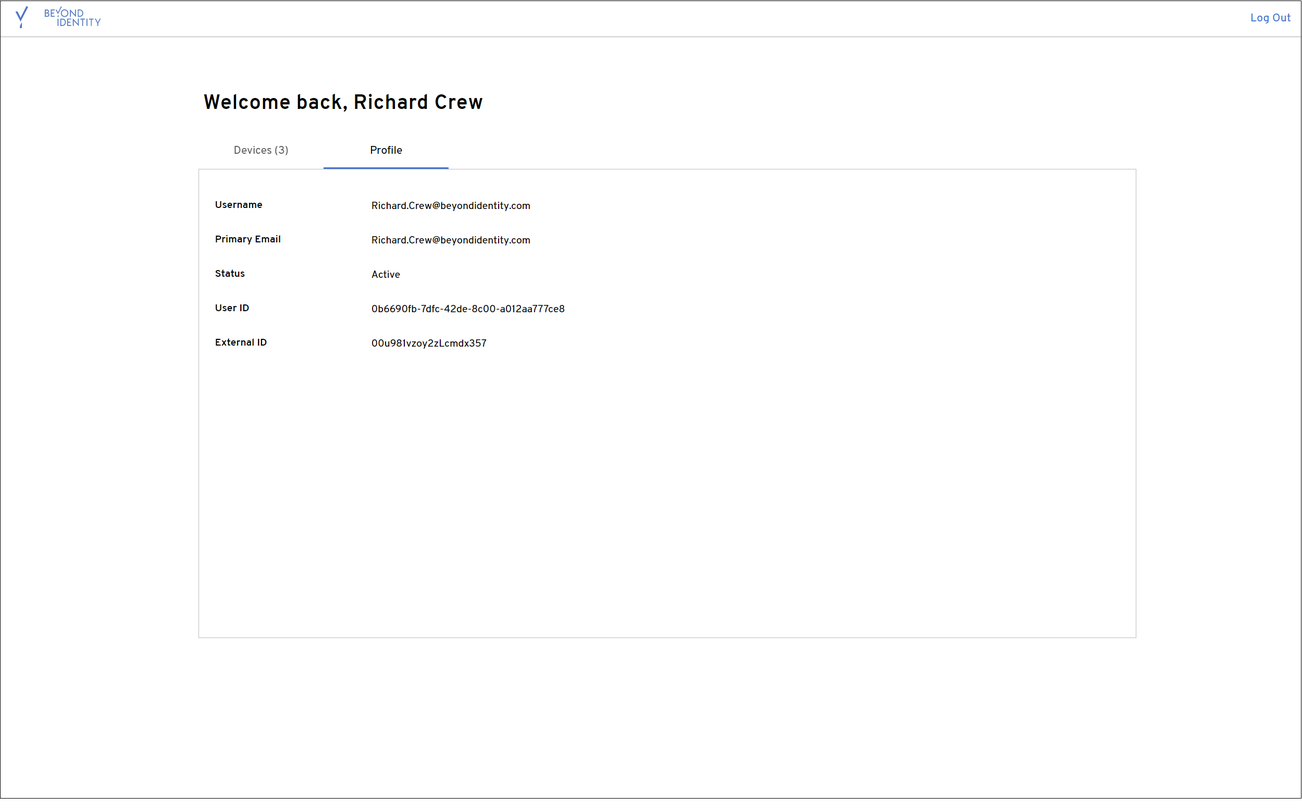Image resolution: width=1302 pixels, height=809 pixels.
Task: Click the Status field label
Action: coord(229,273)
